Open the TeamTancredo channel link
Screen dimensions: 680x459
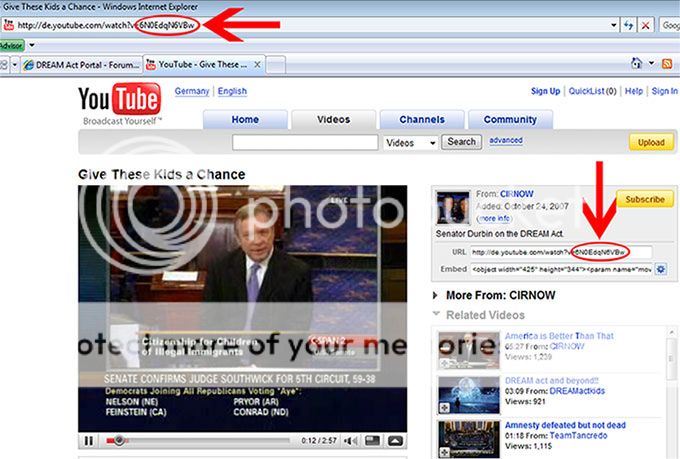(x=578, y=436)
